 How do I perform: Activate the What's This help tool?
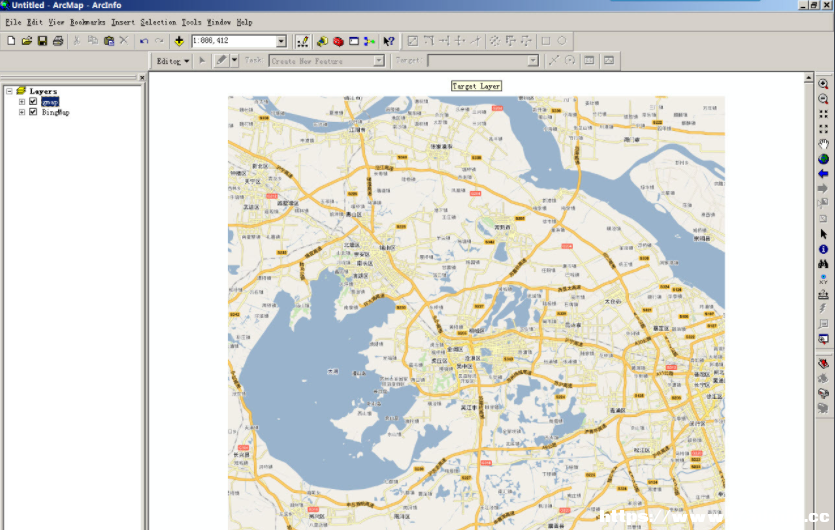coord(389,41)
